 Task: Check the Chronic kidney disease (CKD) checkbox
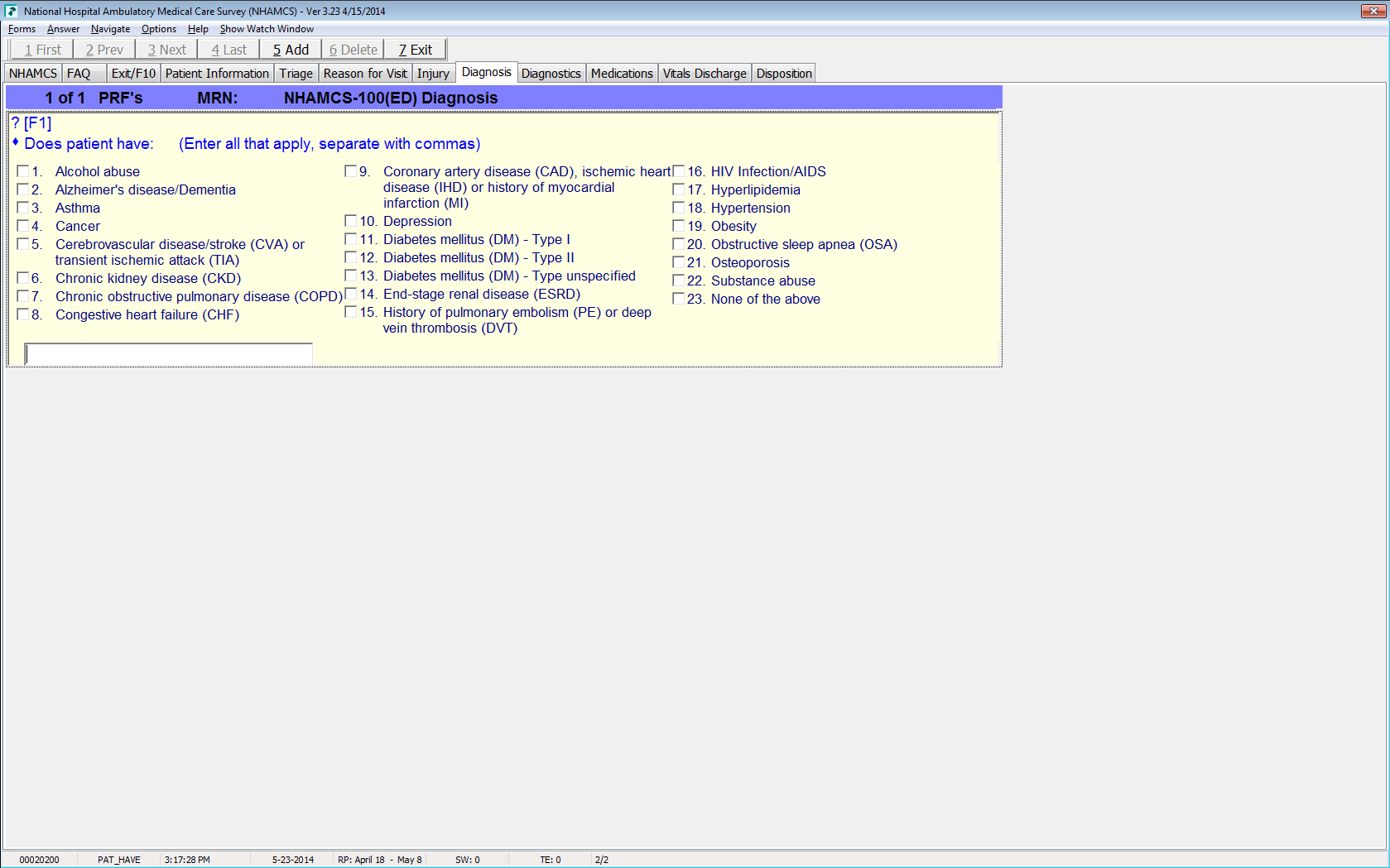click(x=23, y=278)
